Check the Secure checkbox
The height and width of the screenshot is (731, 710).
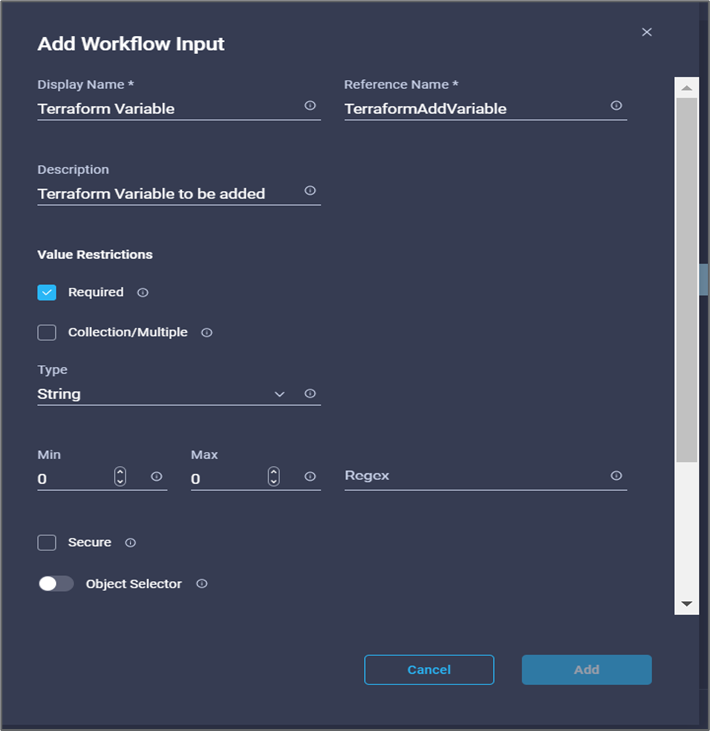(x=47, y=543)
